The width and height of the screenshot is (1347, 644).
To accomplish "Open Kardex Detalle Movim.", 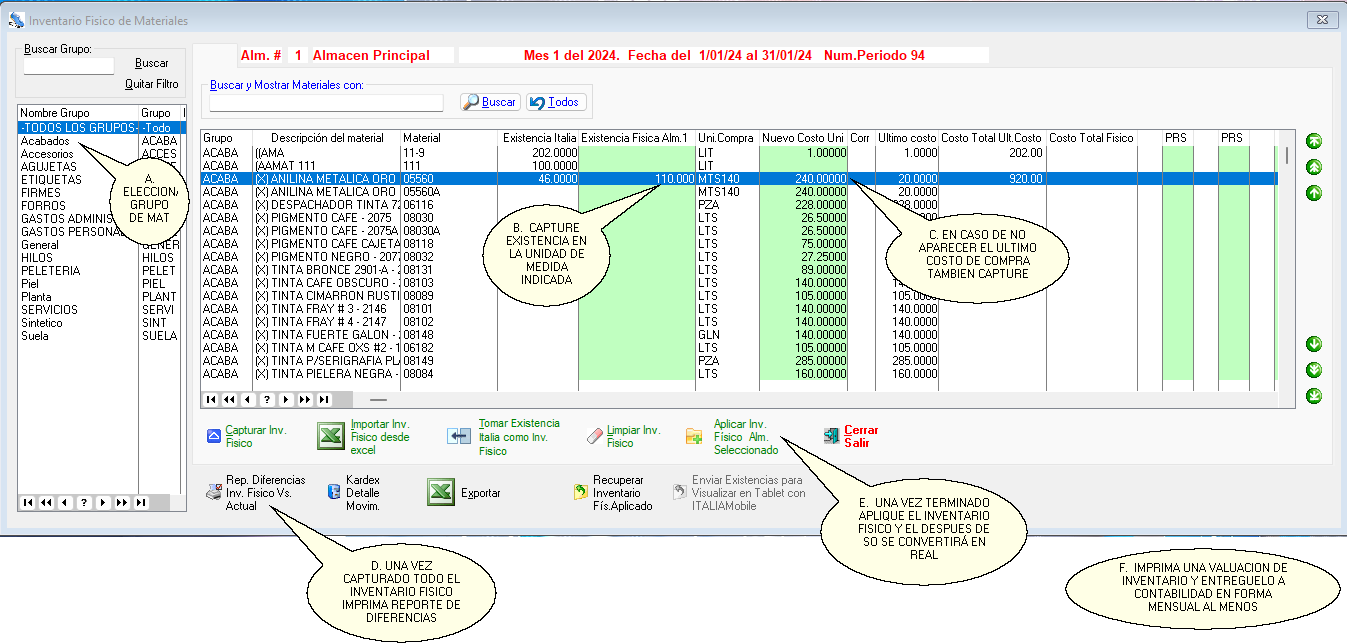I will 334,492.
